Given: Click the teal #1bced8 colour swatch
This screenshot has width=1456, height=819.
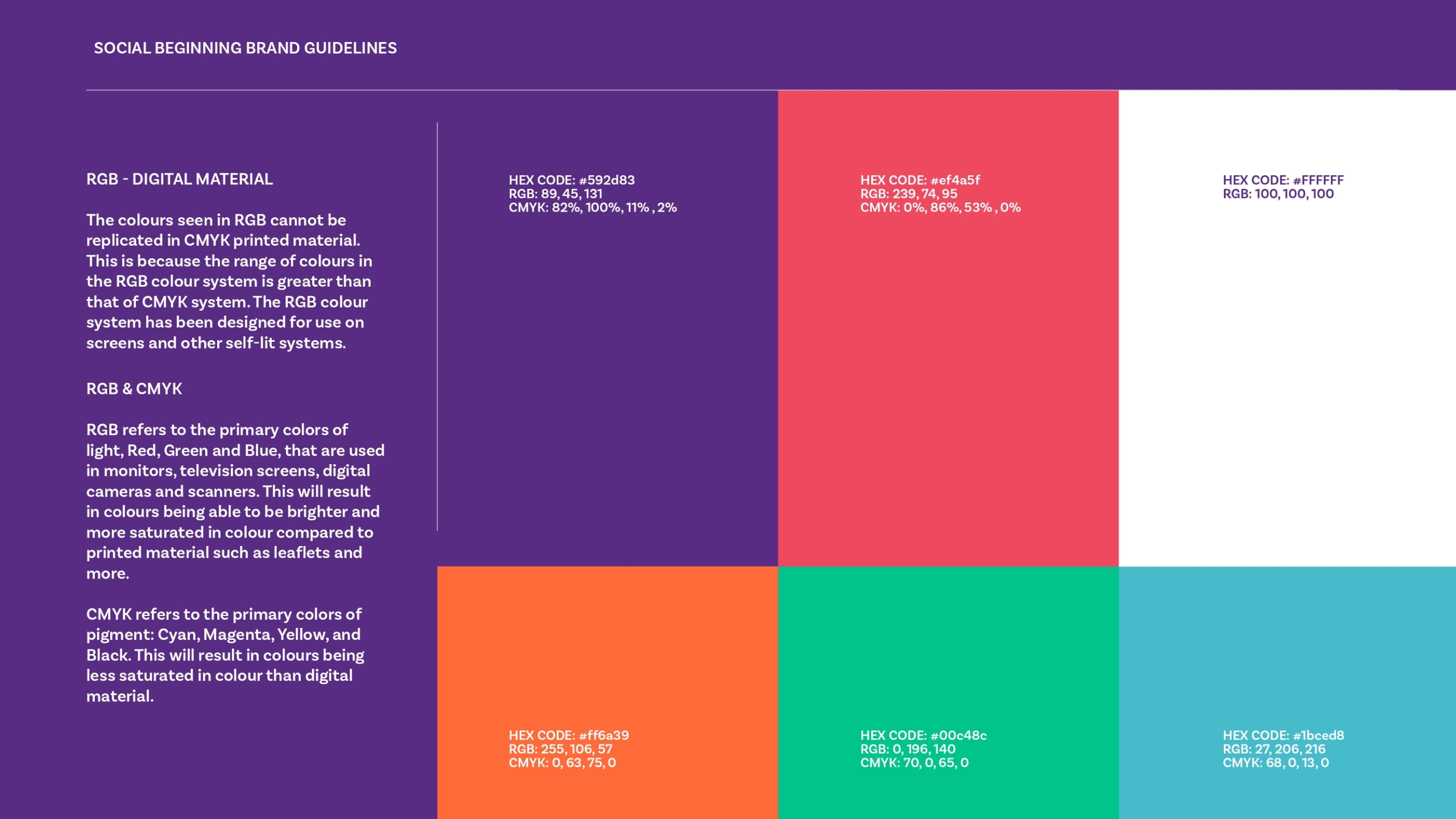Looking at the screenshot, I should tap(1287, 654).
